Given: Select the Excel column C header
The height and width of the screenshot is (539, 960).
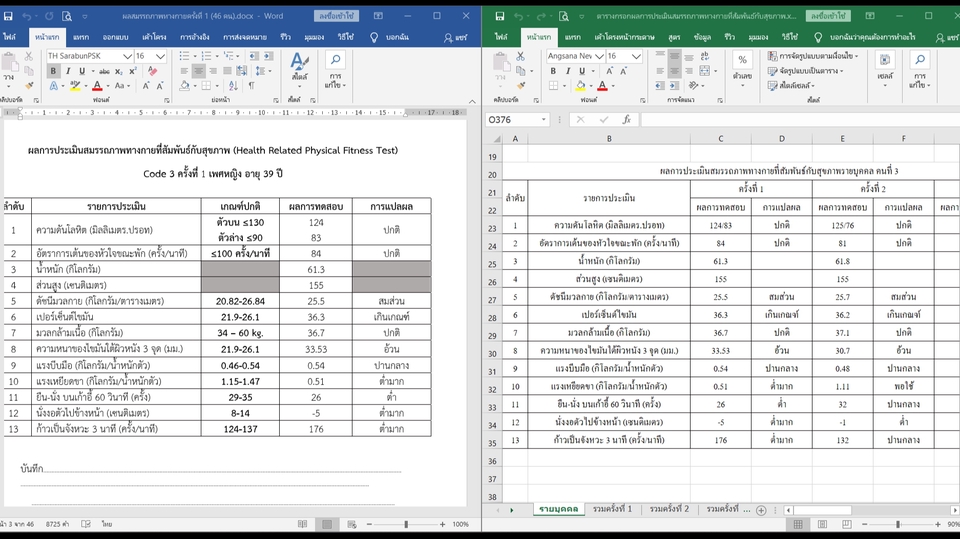Looking at the screenshot, I should (721, 139).
